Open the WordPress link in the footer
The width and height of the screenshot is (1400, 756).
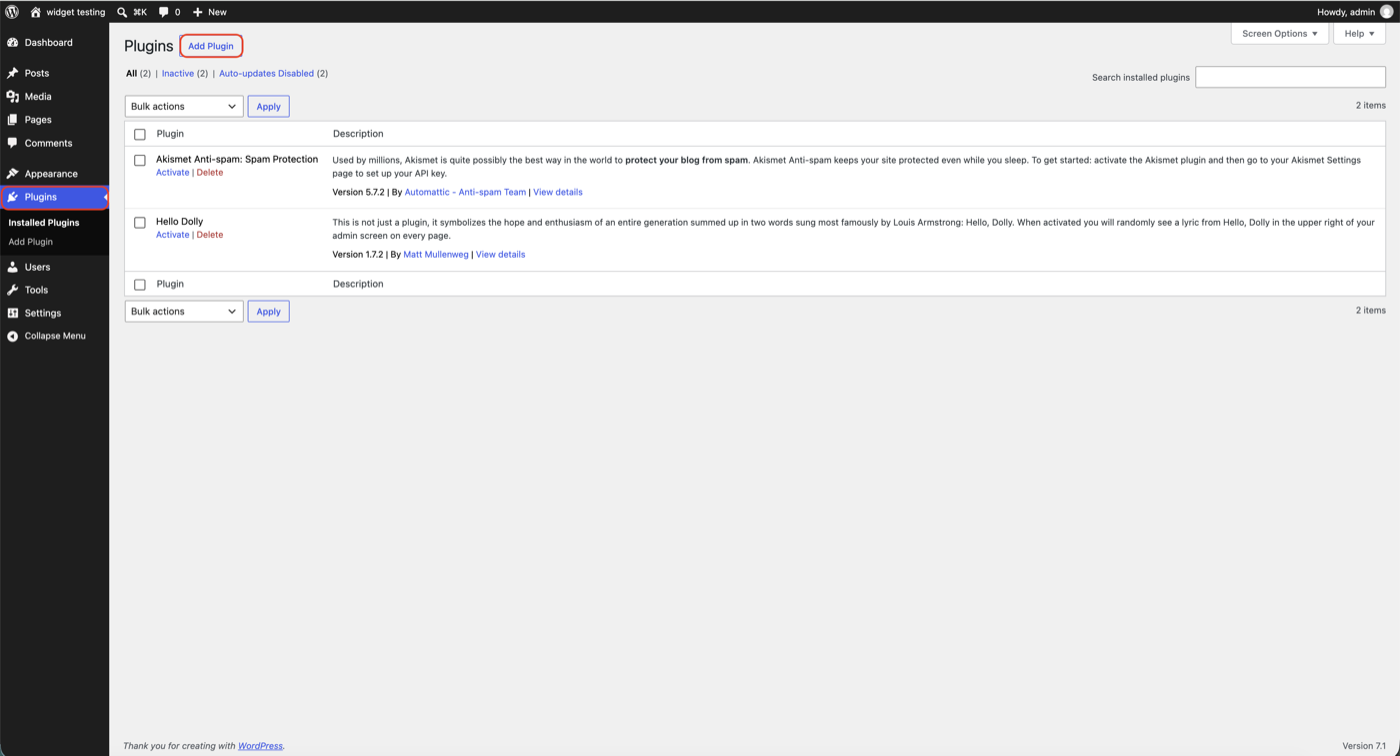260,746
